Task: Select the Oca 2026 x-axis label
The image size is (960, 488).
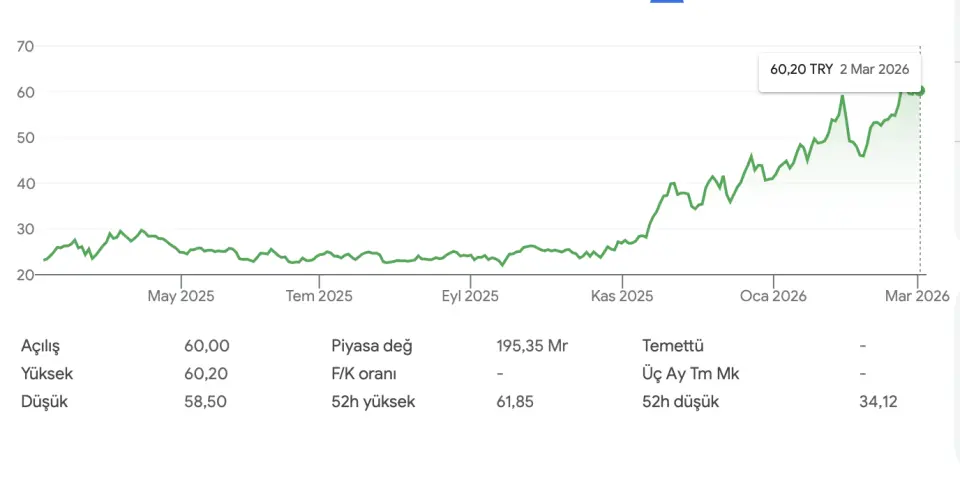Action: click(774, 296)
